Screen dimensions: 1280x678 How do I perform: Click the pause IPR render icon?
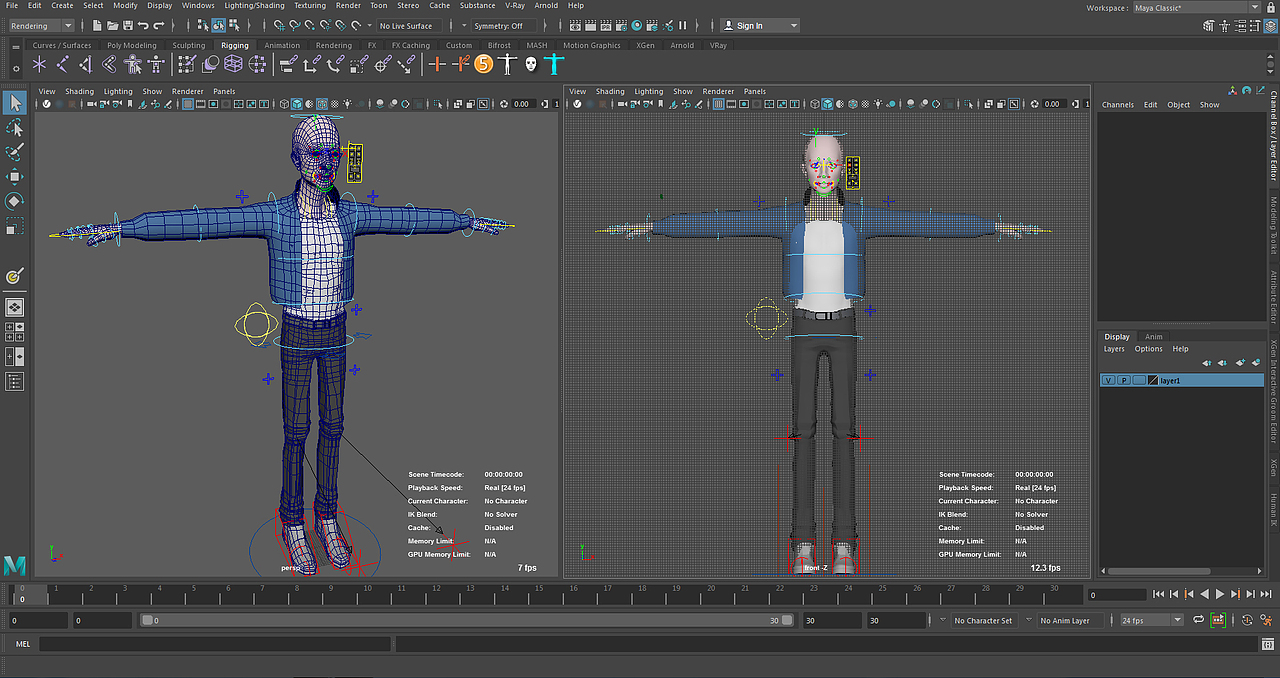pos(683,25)
